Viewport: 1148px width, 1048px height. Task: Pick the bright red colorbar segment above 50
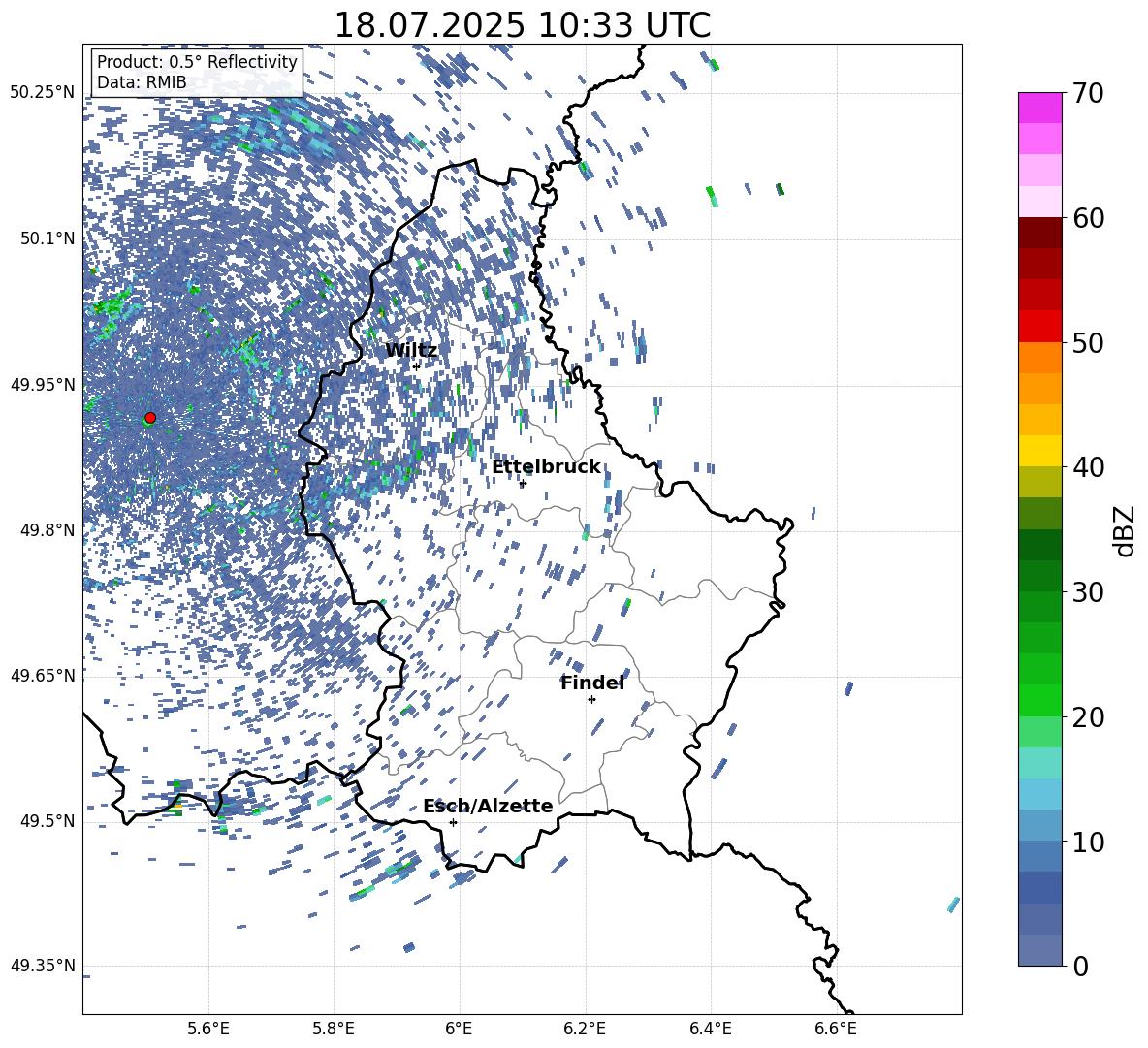tap(1039, 327)
